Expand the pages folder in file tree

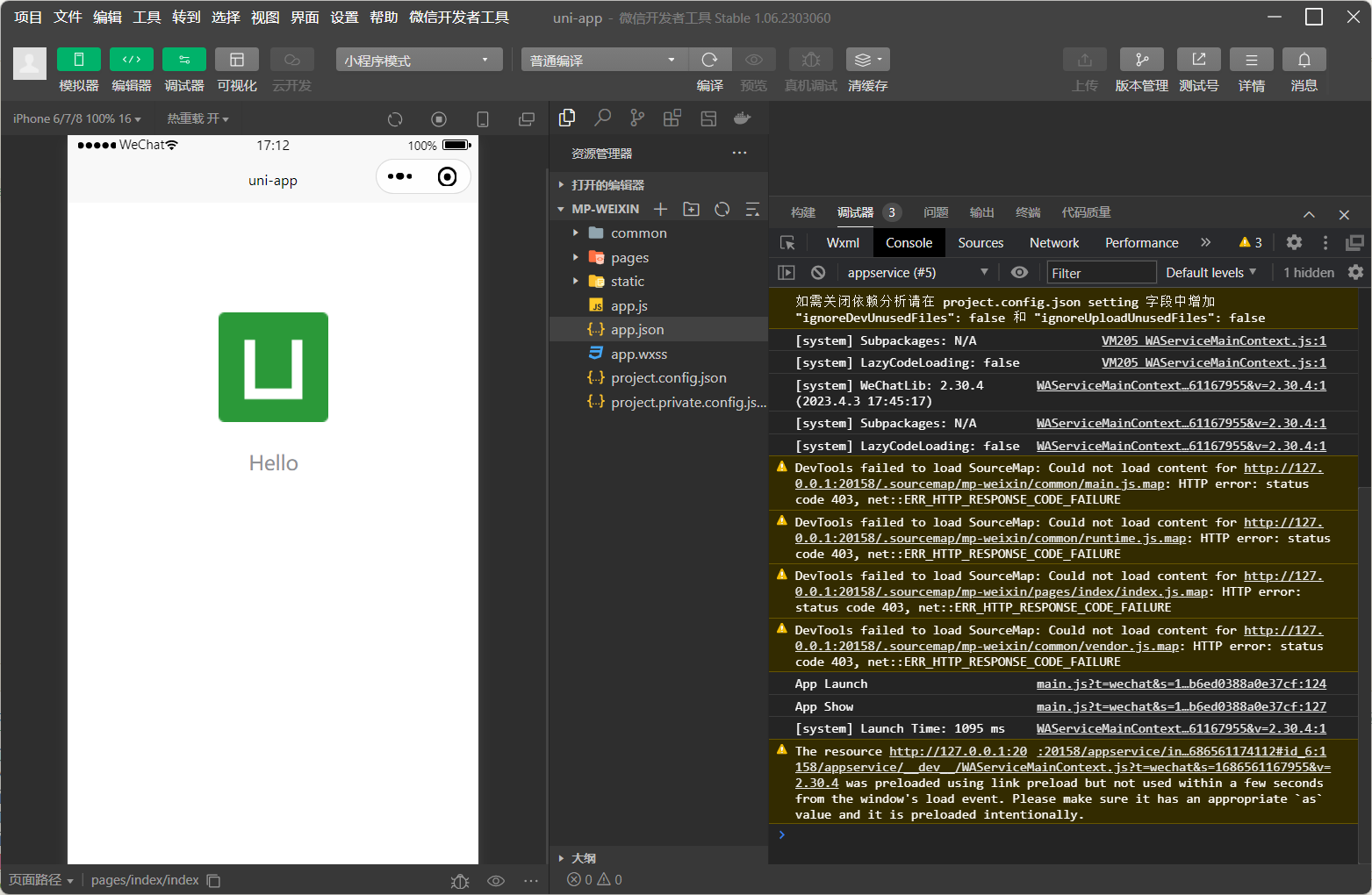(x=629, y=258)
